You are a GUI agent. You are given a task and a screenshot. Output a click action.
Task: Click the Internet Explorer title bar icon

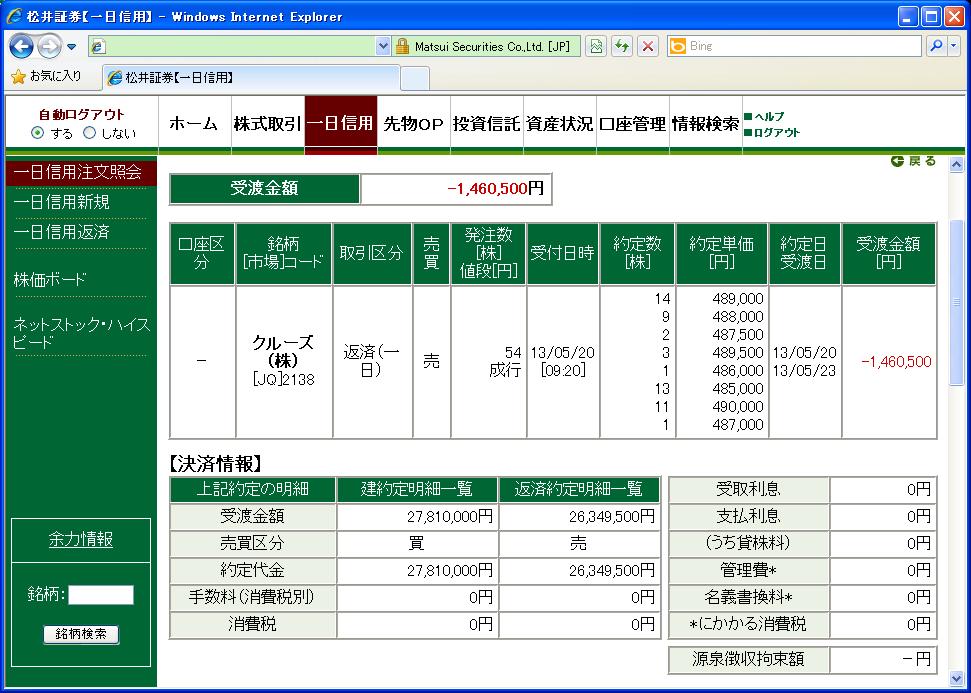(14, 16)
